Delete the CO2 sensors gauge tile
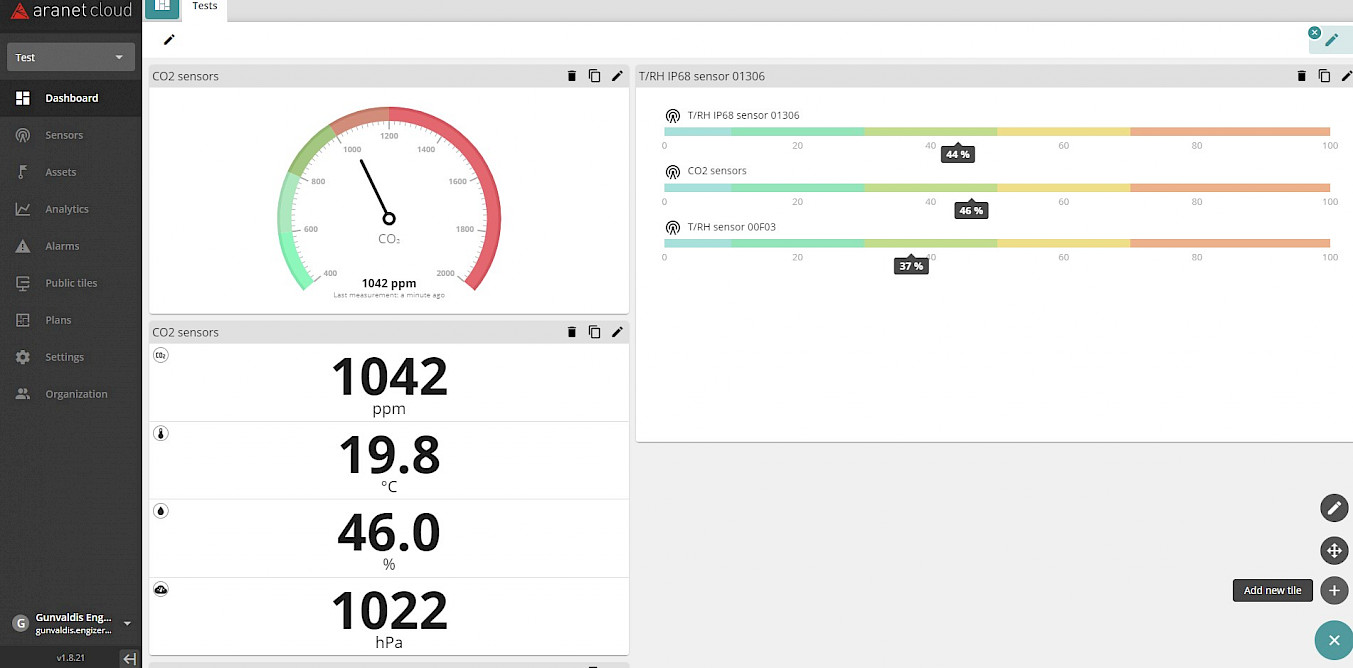This screenshot has height=668, width=1353. (x=572, y=76)
